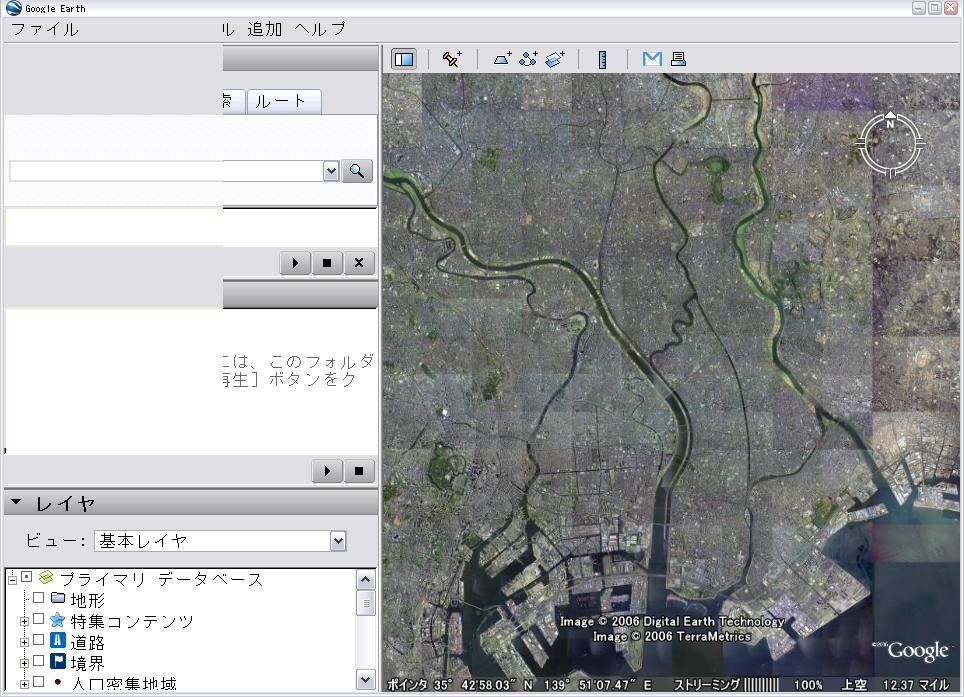Enable the 道路 layer checkbox

[x=38, y=640]
